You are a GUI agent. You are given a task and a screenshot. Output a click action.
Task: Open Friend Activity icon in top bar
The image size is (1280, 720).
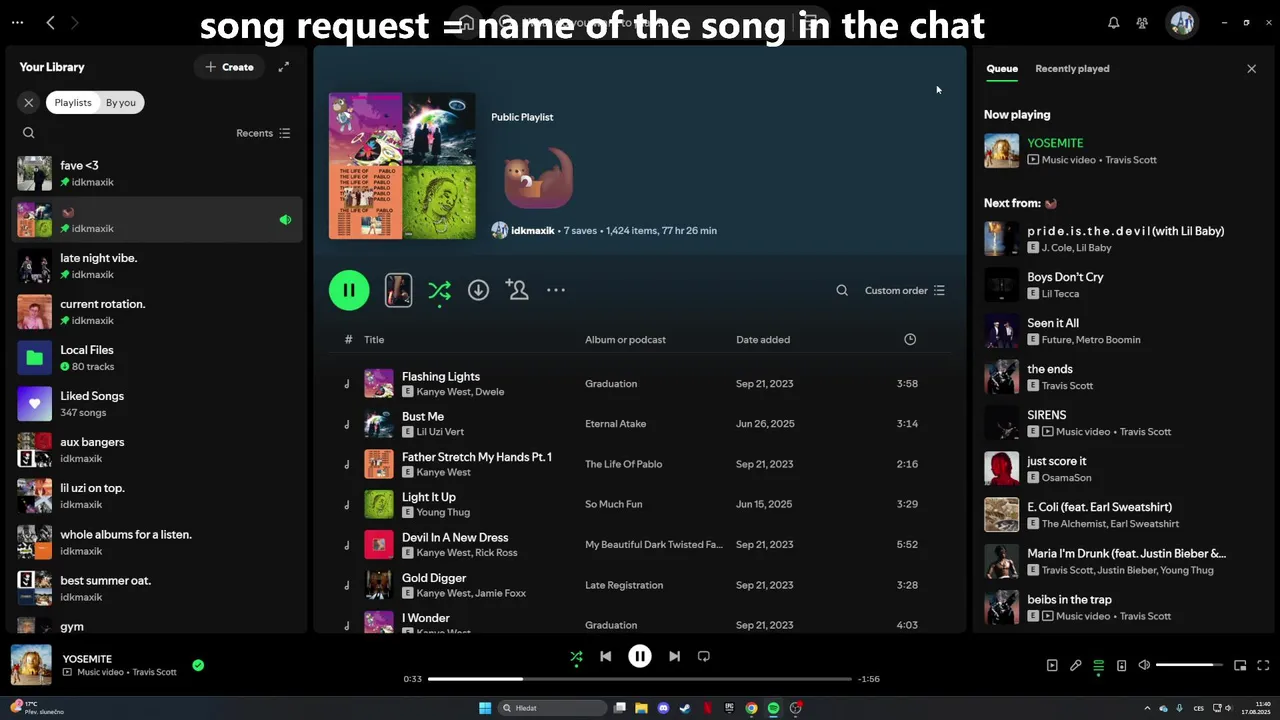pyautogui.click(x=1142, y=22)
